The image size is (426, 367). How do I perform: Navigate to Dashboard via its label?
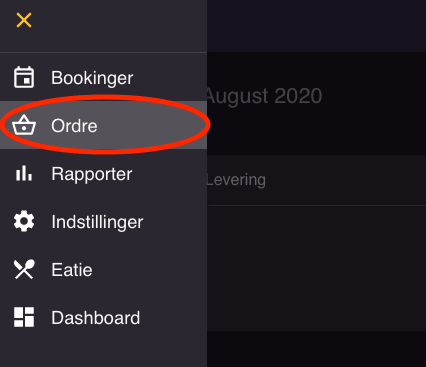tap(95, 318)
